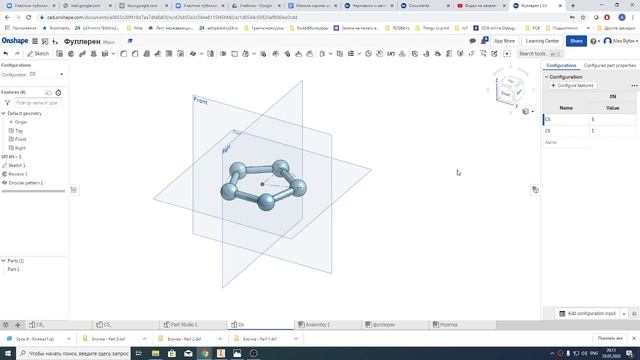The width and height of the screenshot is (640, 360).
Task: Click Add configuration input button
Action: [x=587, y=313]
